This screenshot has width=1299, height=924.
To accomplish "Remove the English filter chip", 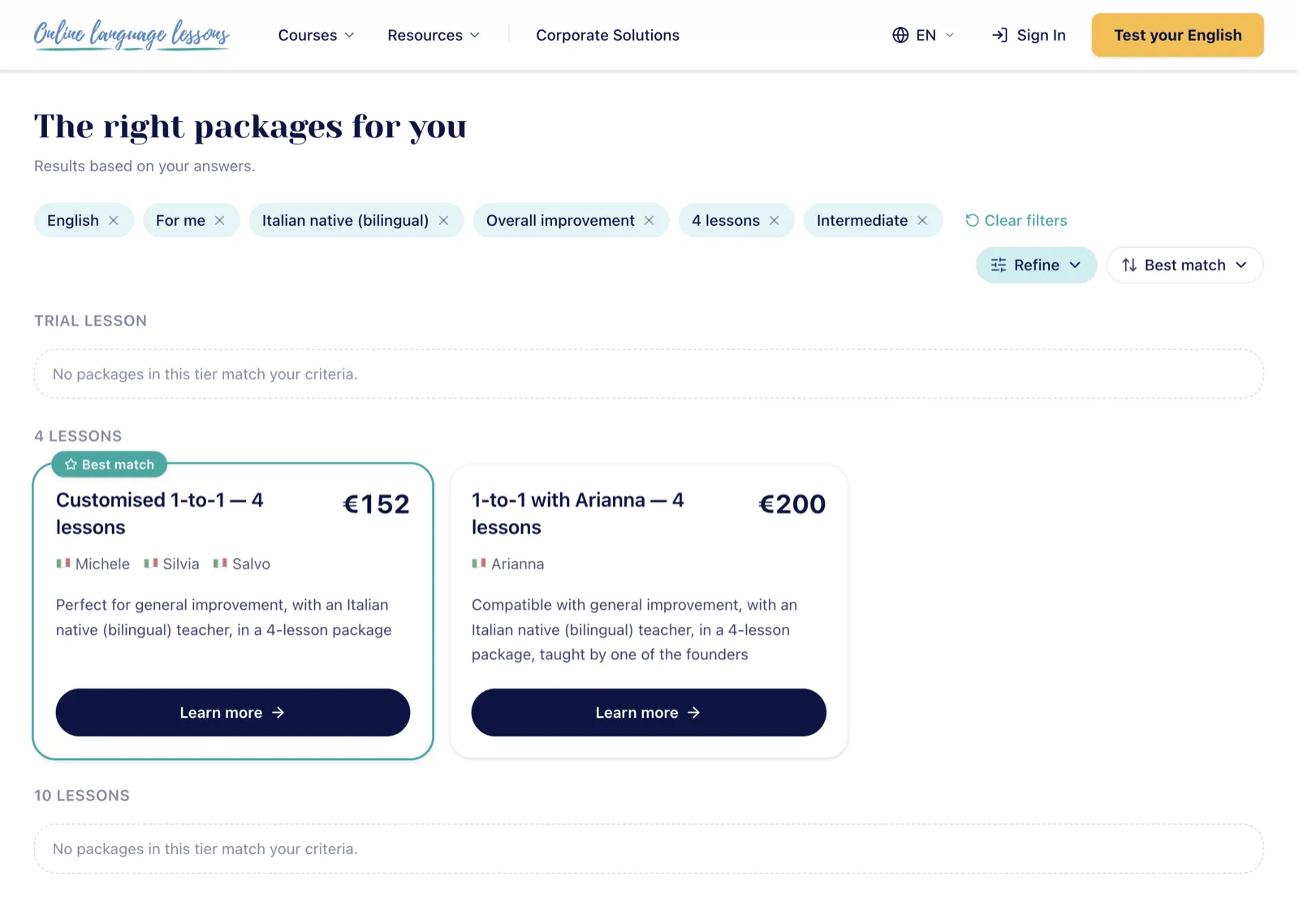I will click(x=114, y=221).
